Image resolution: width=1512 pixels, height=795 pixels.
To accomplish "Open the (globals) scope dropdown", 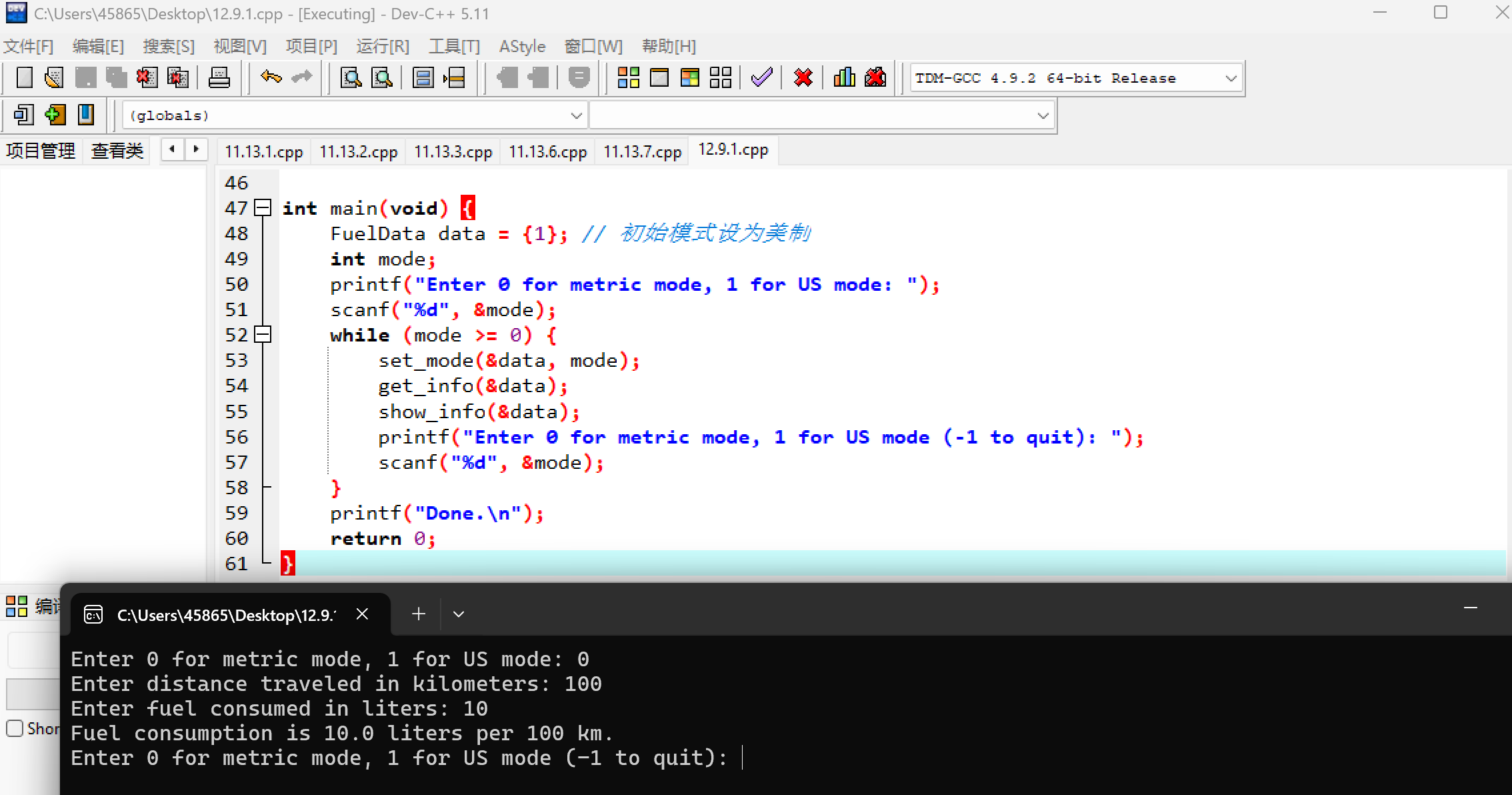I will pyautogui.click(x=576, y=116).
